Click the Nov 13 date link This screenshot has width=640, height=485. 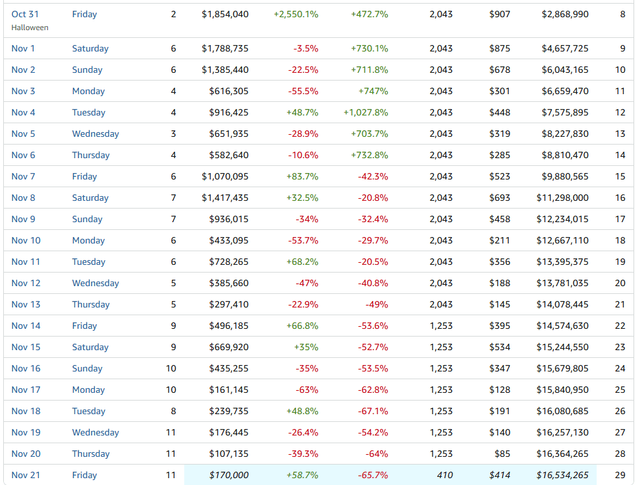(26, 304)
